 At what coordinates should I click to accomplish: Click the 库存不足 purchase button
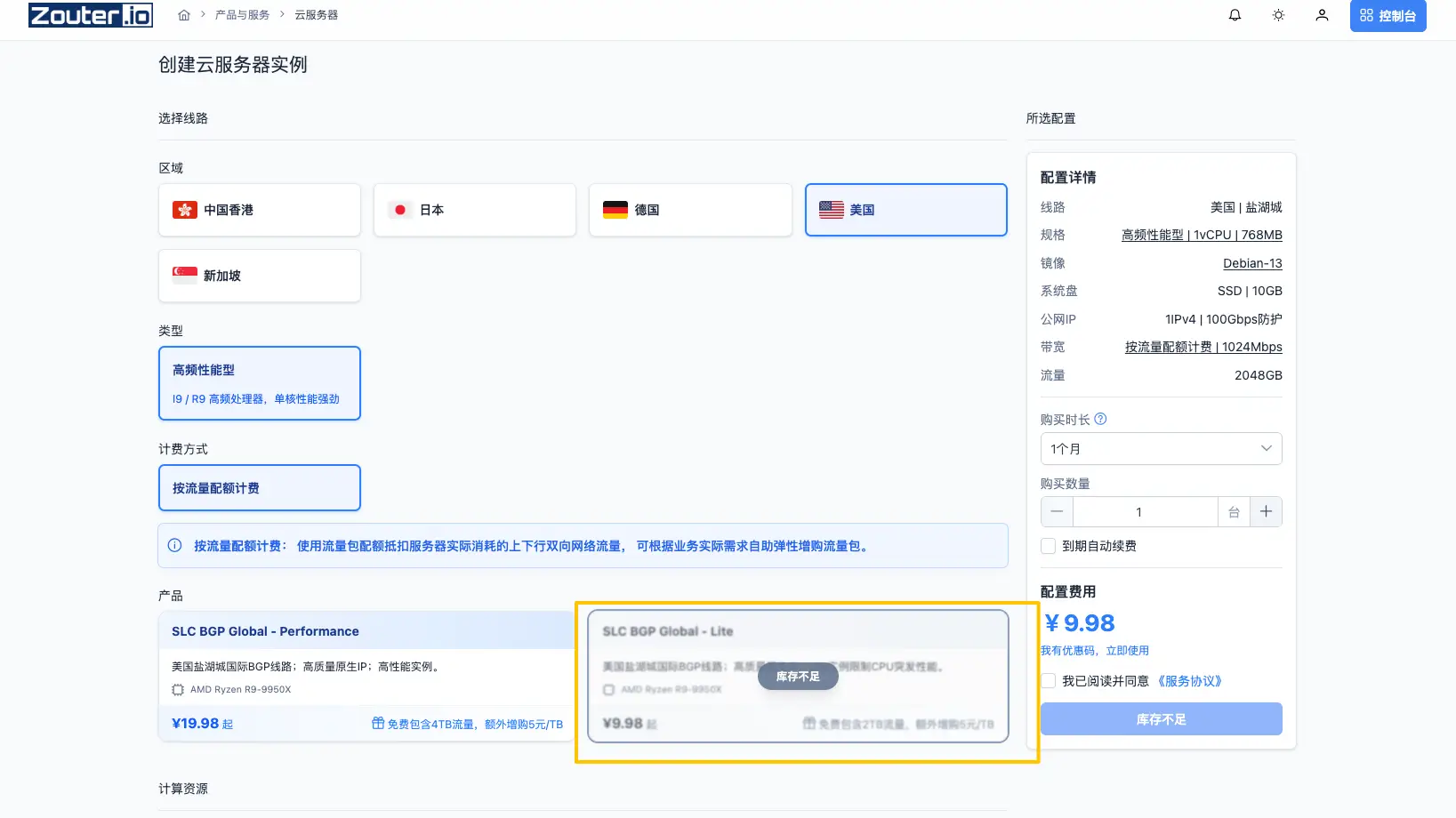click(x=1162, y=719)
